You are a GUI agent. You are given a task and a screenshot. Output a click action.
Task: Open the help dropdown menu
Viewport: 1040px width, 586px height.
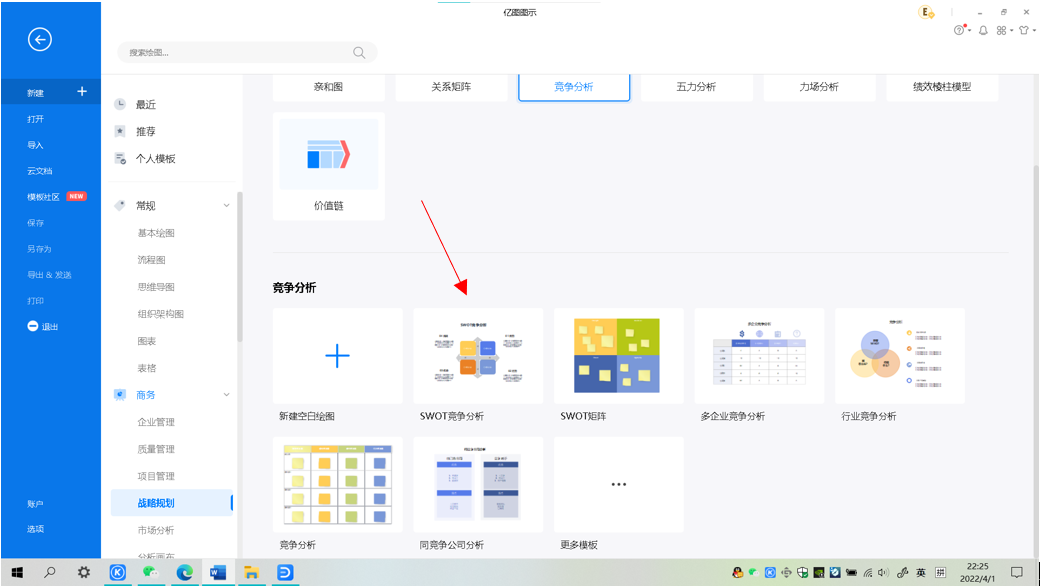pos(963,31)
